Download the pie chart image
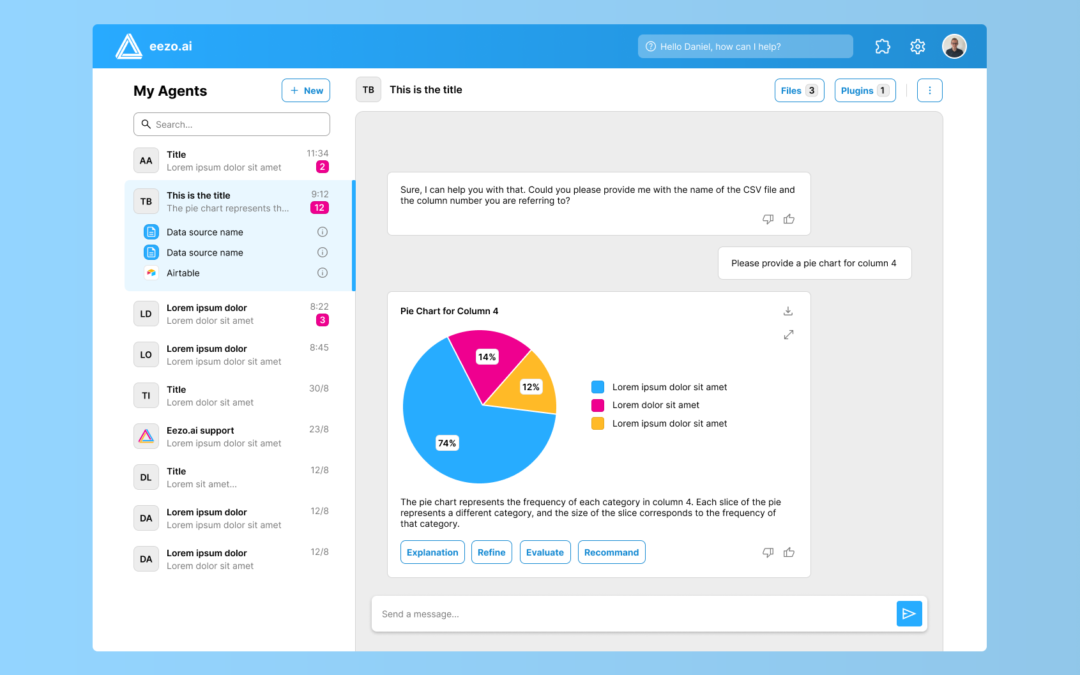The image size is (1080, 675). [788, 311]
